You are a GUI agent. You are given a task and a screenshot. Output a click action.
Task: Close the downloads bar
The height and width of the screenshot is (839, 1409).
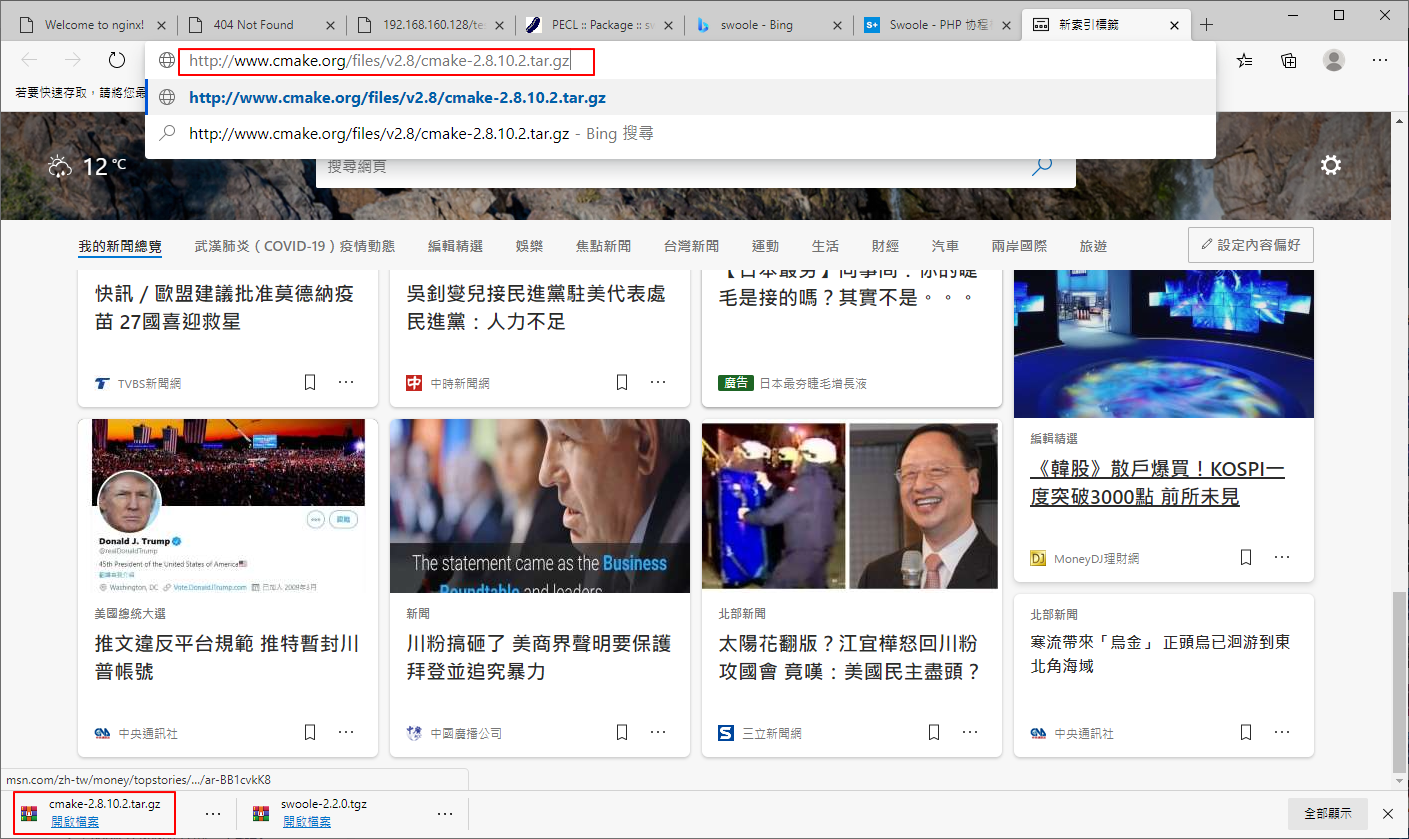(x=1387, y=814)
